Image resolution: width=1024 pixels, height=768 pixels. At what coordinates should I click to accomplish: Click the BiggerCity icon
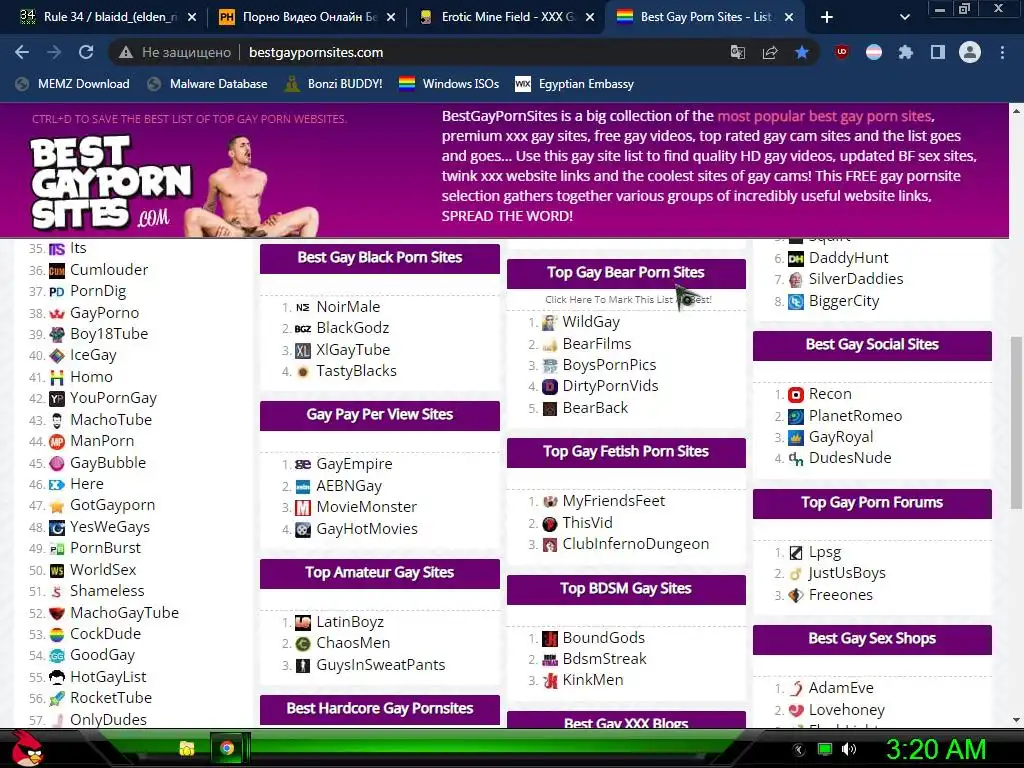pos(795,302)
